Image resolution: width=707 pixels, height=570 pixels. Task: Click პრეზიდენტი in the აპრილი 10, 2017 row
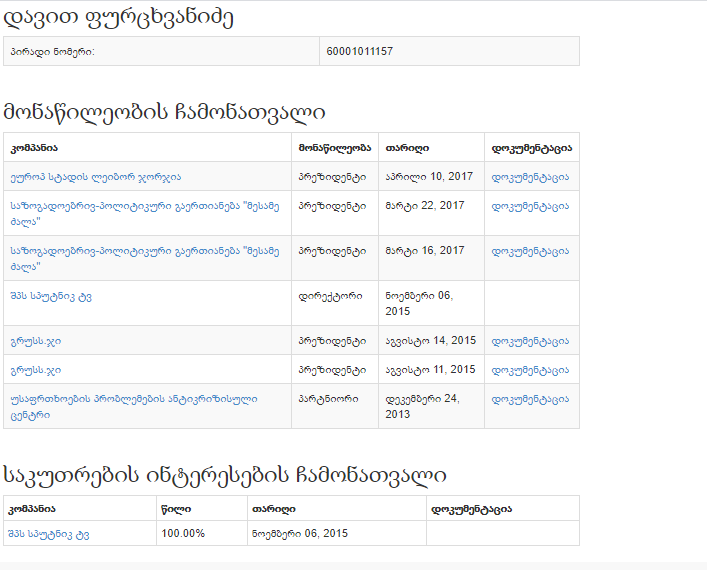coord(332,177)
